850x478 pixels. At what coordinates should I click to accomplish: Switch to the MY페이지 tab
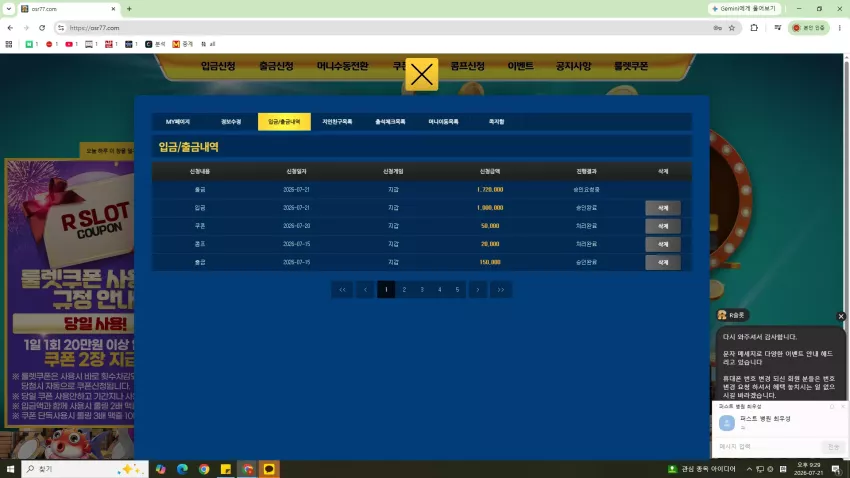pyautogui.click(x=178, y=122)
